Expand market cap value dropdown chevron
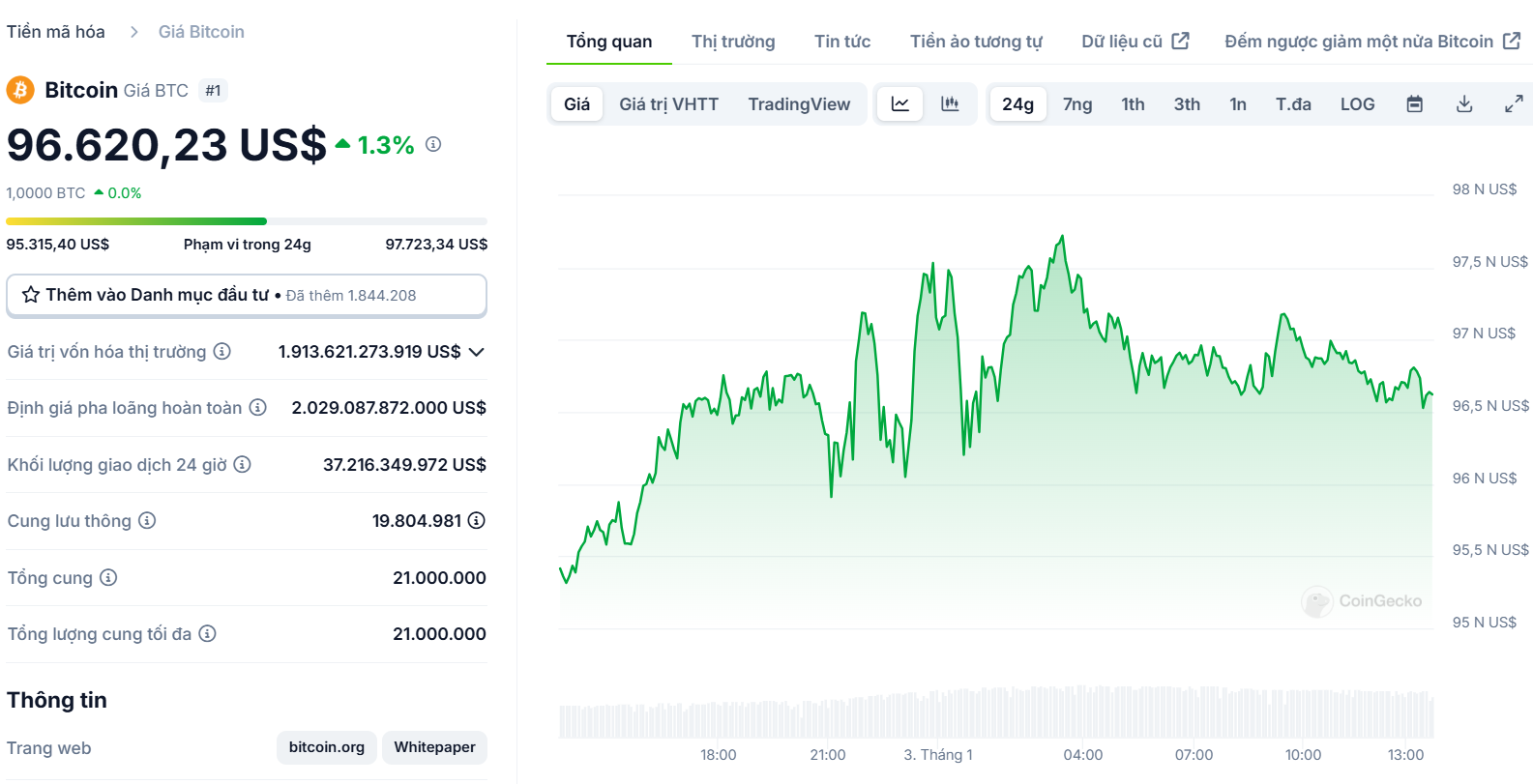The height and width of the screenshot is (784, 1533). 476,352
